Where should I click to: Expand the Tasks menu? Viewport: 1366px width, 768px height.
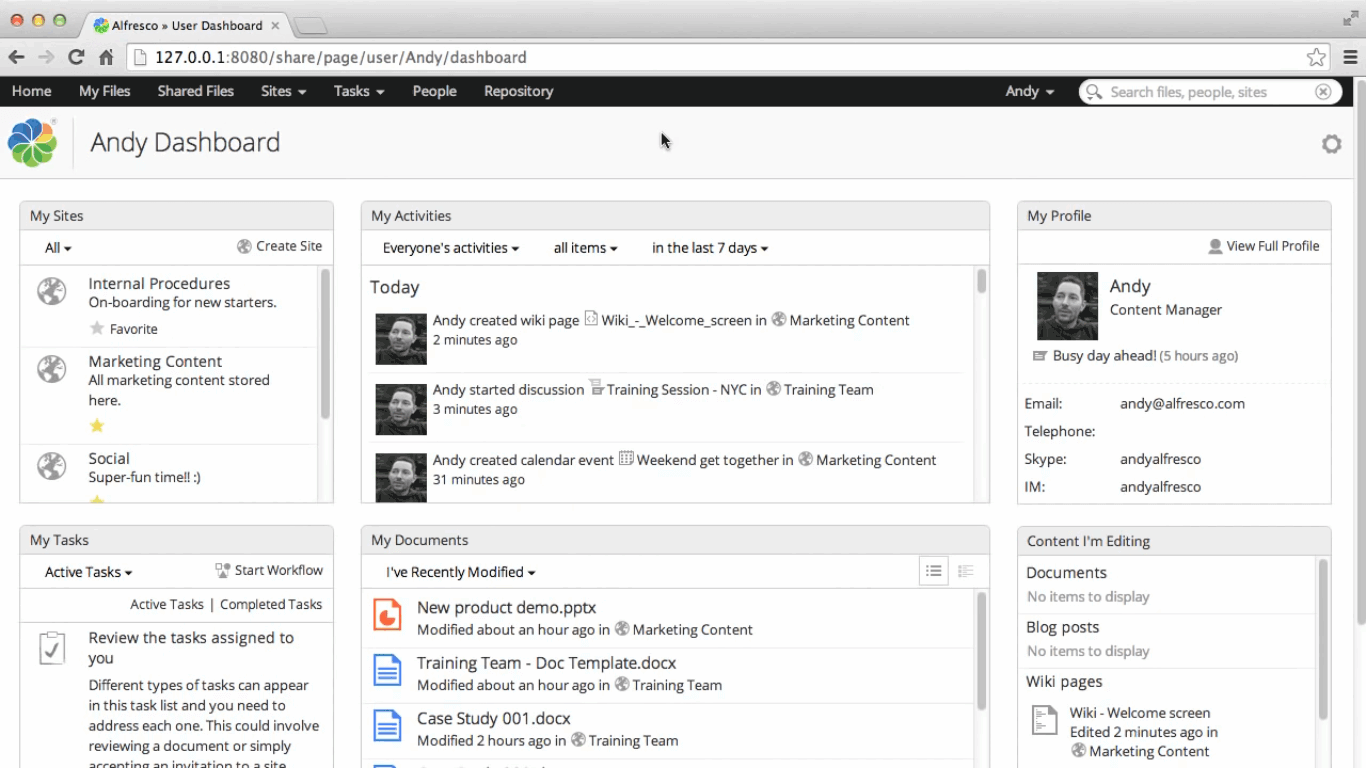click(359, 91)
